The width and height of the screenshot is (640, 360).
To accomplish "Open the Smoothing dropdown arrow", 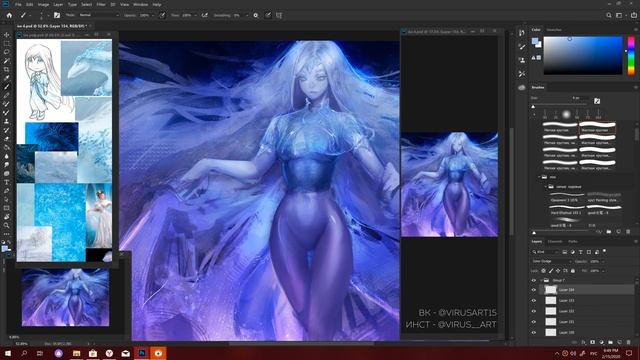I will 247,15.
